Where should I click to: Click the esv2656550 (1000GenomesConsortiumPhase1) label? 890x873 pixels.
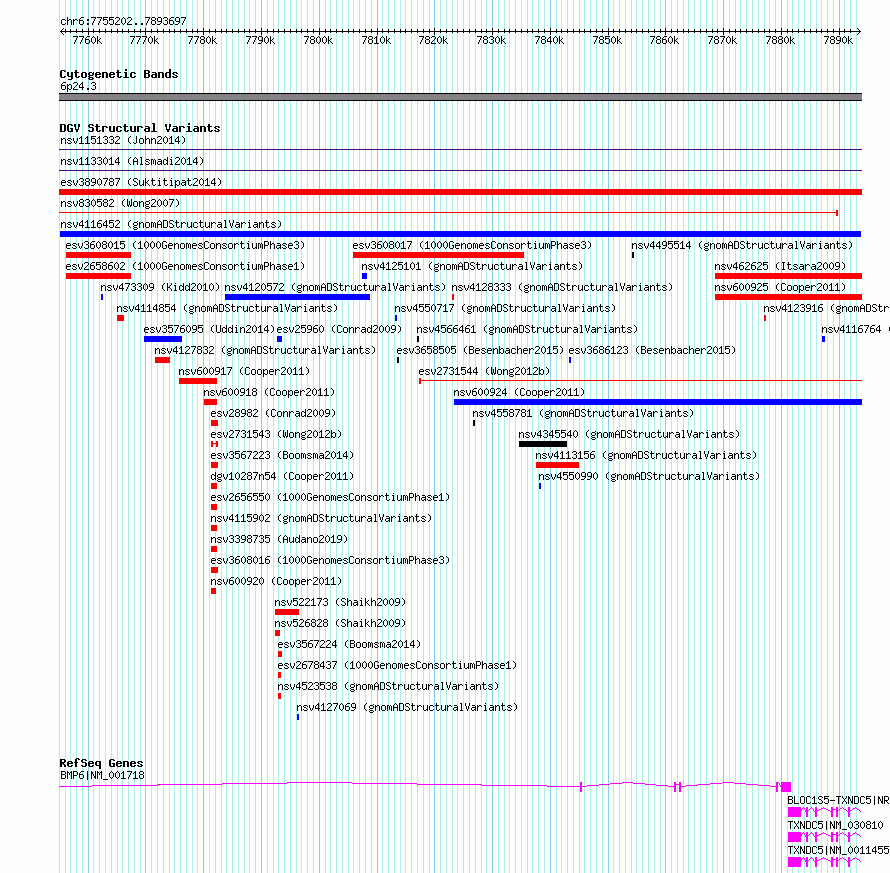pos(330,497)
